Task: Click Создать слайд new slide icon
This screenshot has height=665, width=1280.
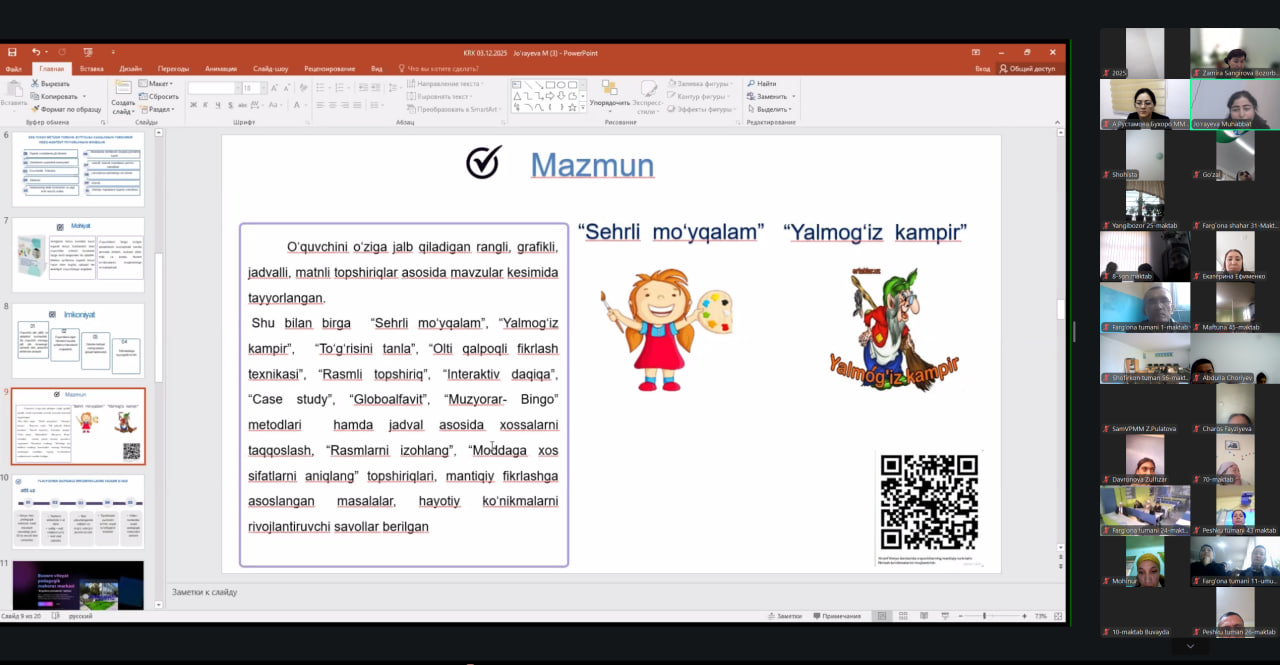Action: [x=122, y=90]
